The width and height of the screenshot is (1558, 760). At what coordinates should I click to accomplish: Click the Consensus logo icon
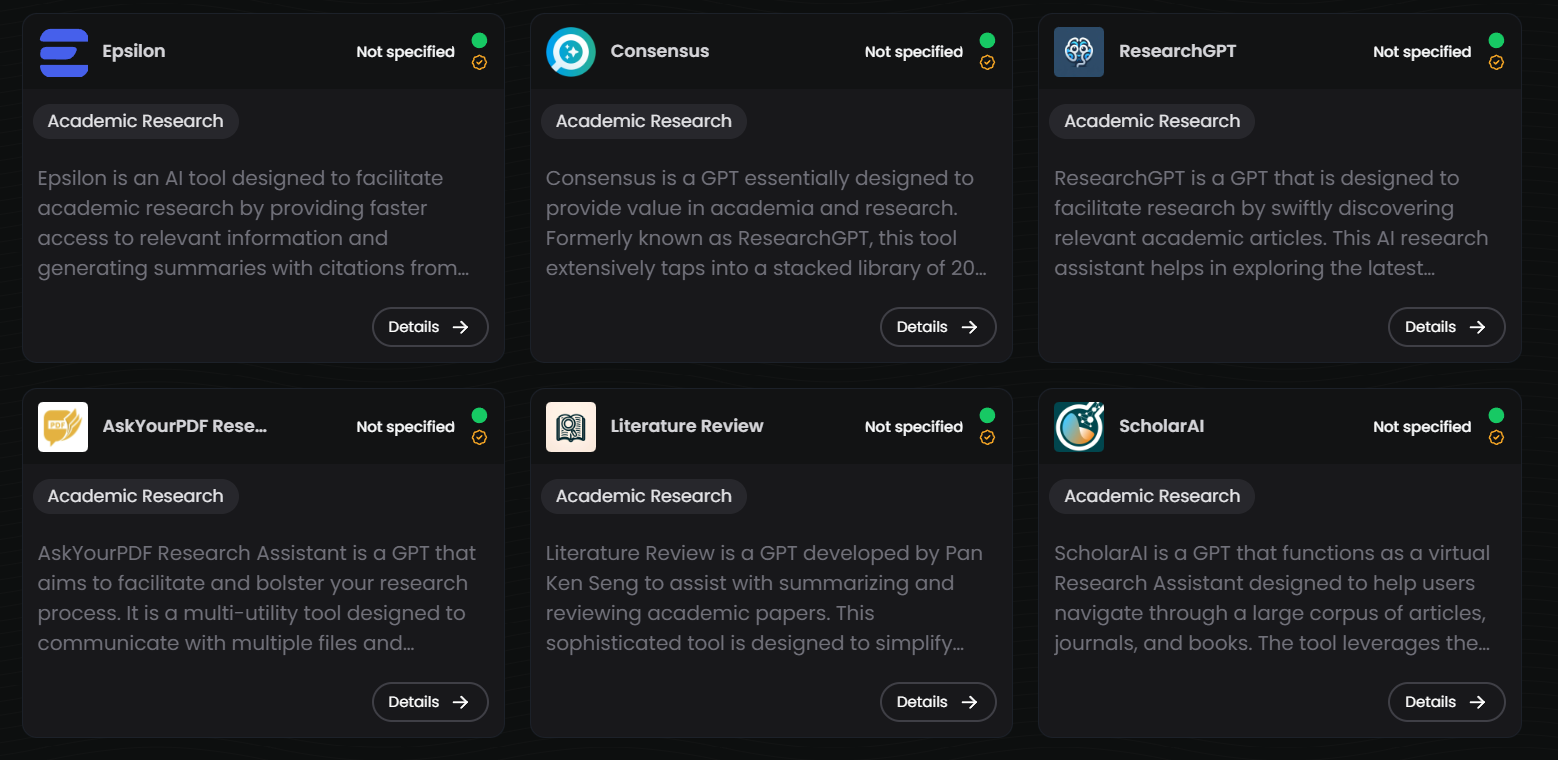[x=571, y=52]
